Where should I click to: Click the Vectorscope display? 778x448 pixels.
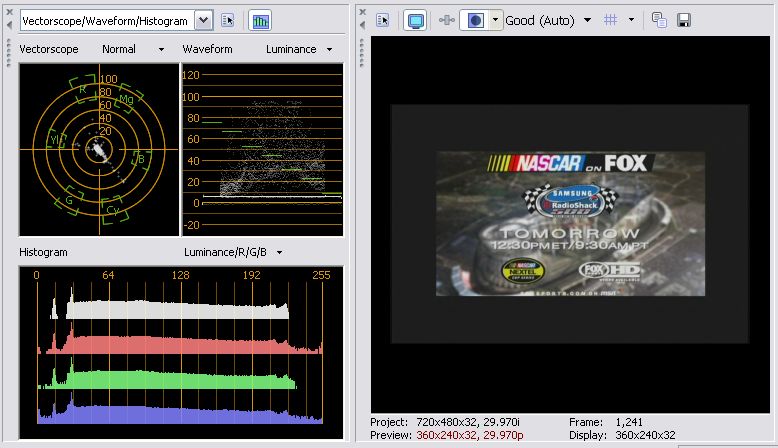coord(99,149)
